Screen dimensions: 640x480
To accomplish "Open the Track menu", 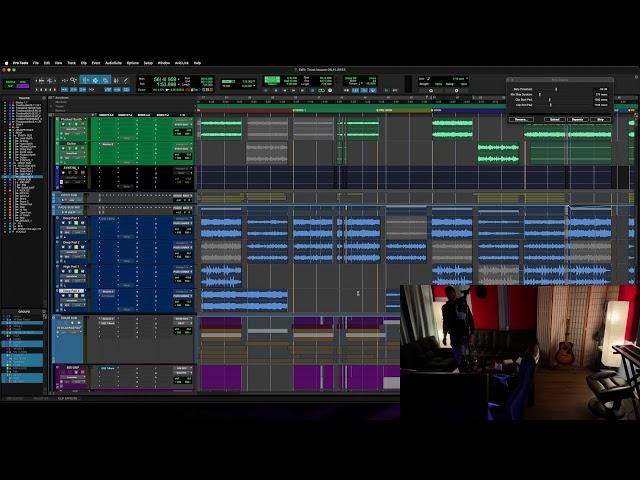I will coord(71,63).
